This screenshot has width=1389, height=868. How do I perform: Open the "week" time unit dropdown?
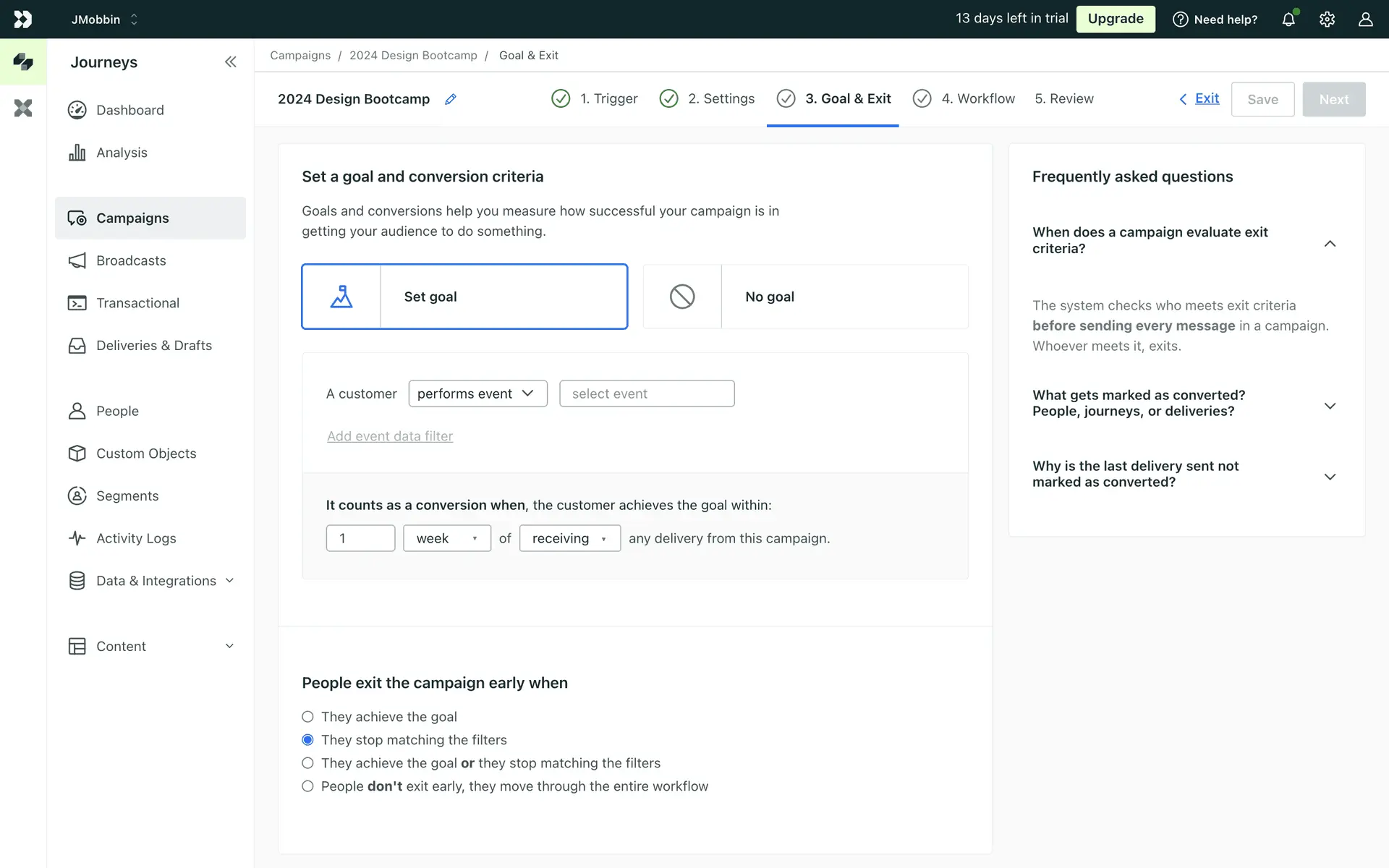pos(446,538)
